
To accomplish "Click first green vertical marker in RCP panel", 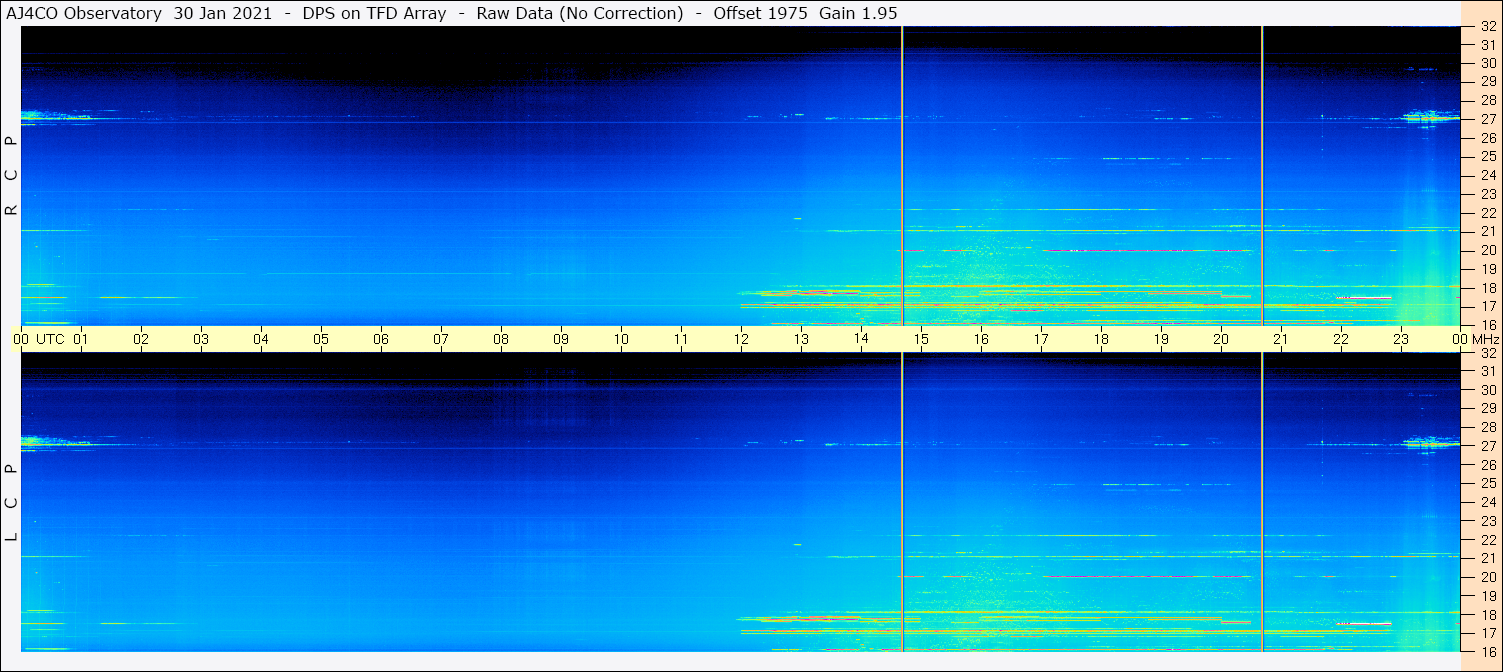I will [902, 175].
